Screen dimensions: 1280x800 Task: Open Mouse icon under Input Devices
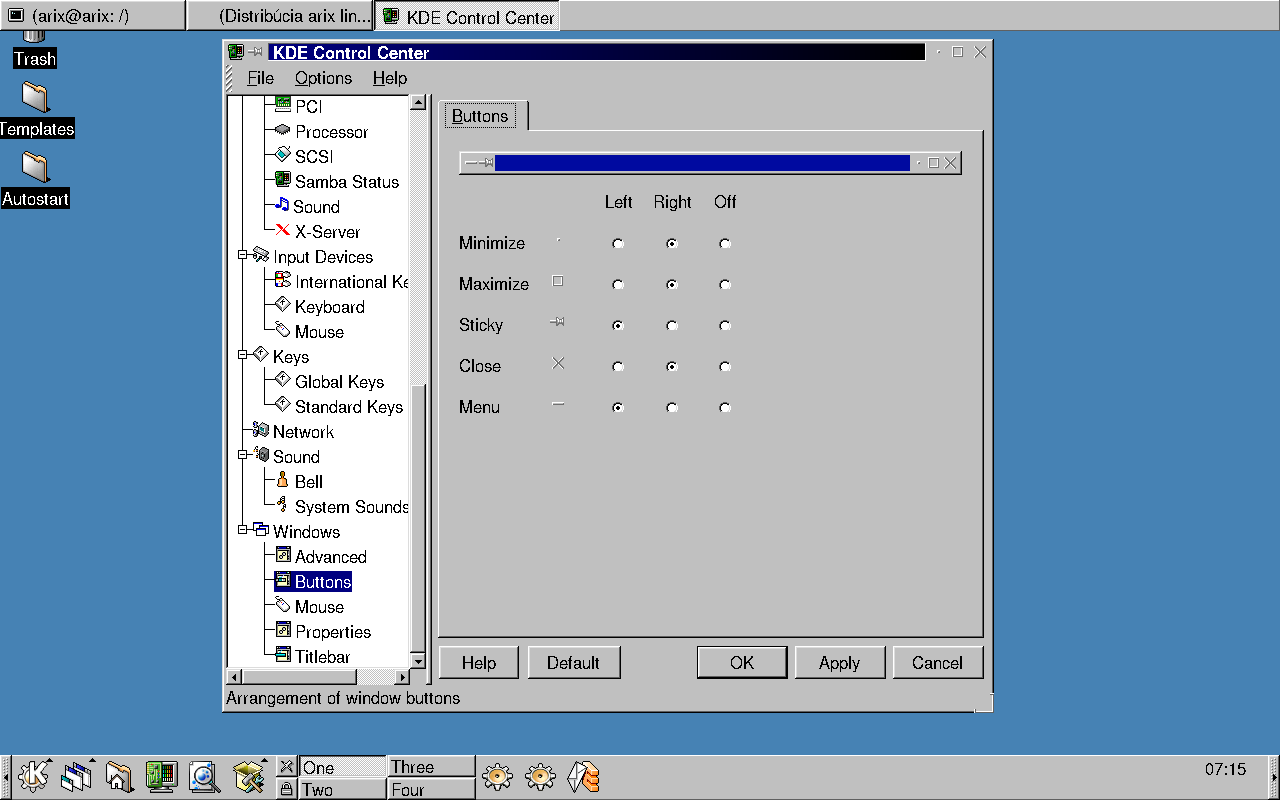tap(283, 330)
